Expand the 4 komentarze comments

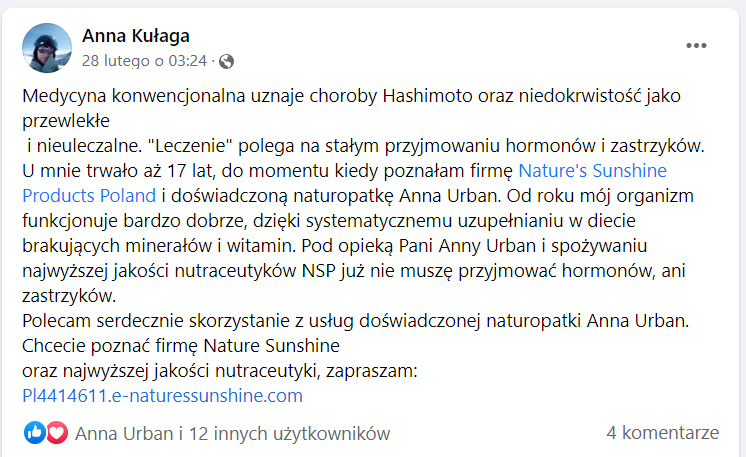(662, 433)
